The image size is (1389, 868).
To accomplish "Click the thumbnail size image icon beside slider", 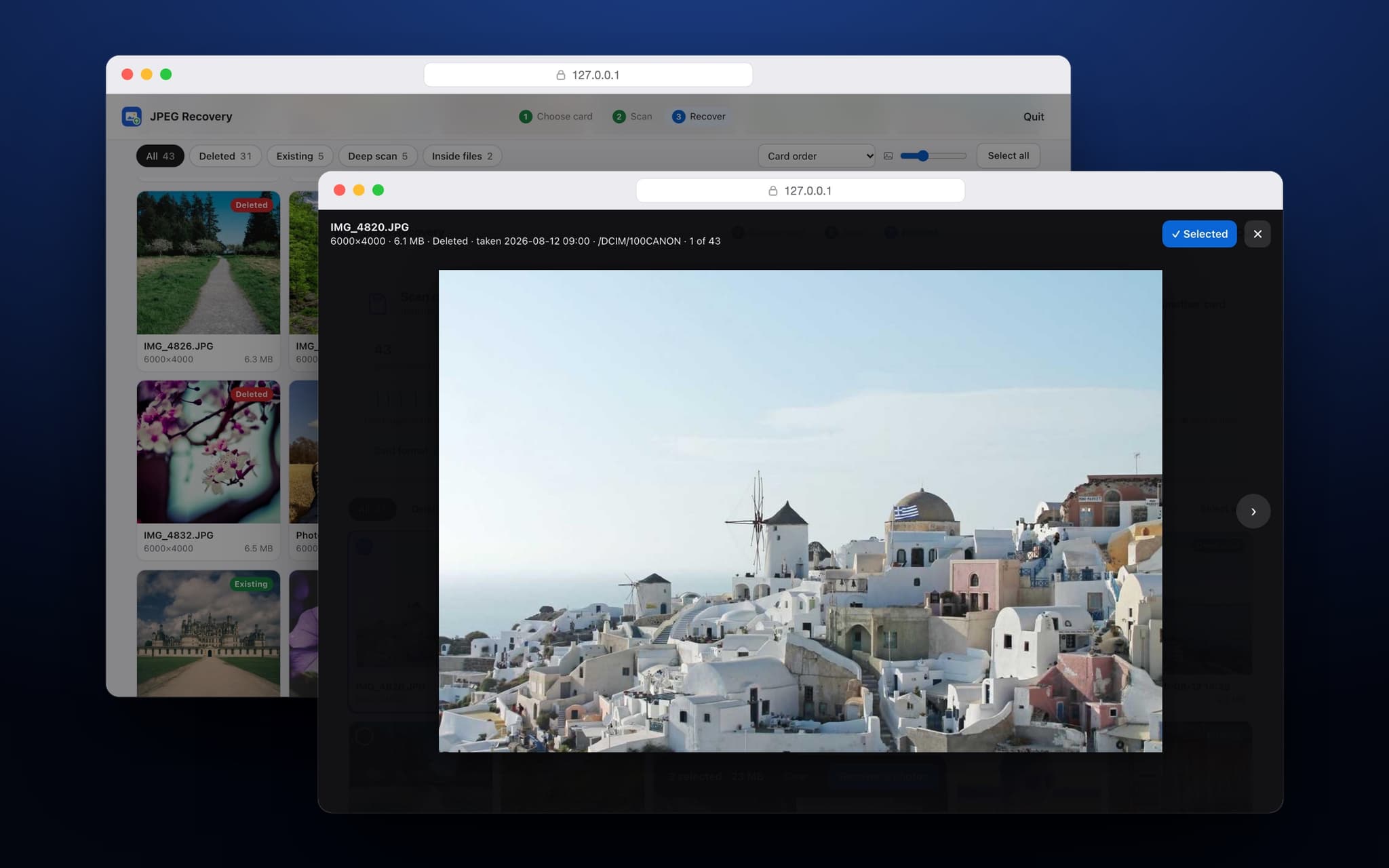I will pos(888,156).
